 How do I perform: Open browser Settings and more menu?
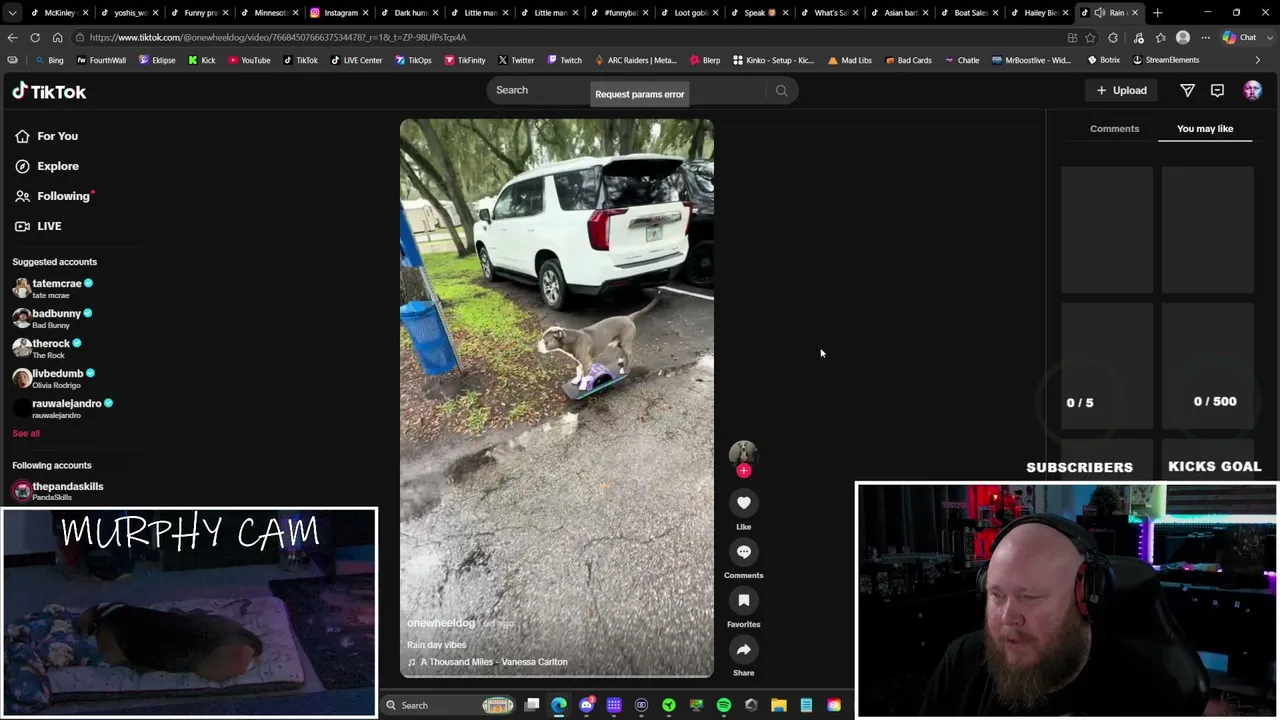pos(1205,38)
